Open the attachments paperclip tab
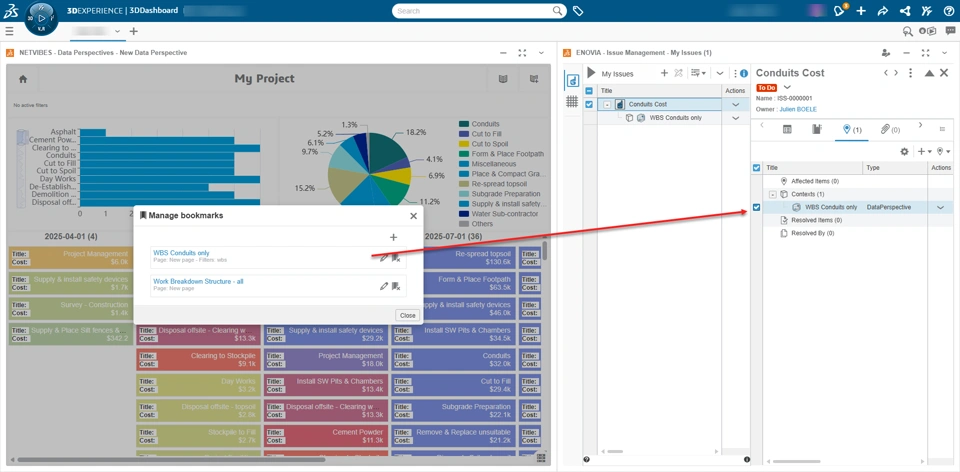The height and width of the screenshot is (472, 960). 888,129
